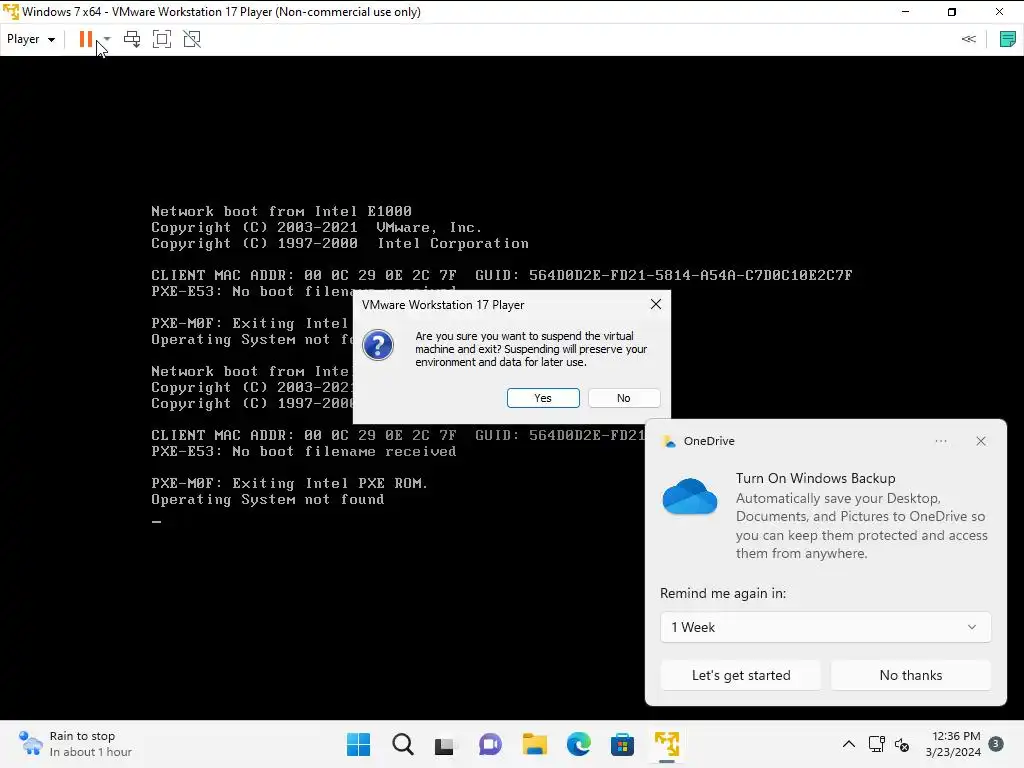
Task: Expand the power options dropdown arrow
Action: [x=107, y=39]
